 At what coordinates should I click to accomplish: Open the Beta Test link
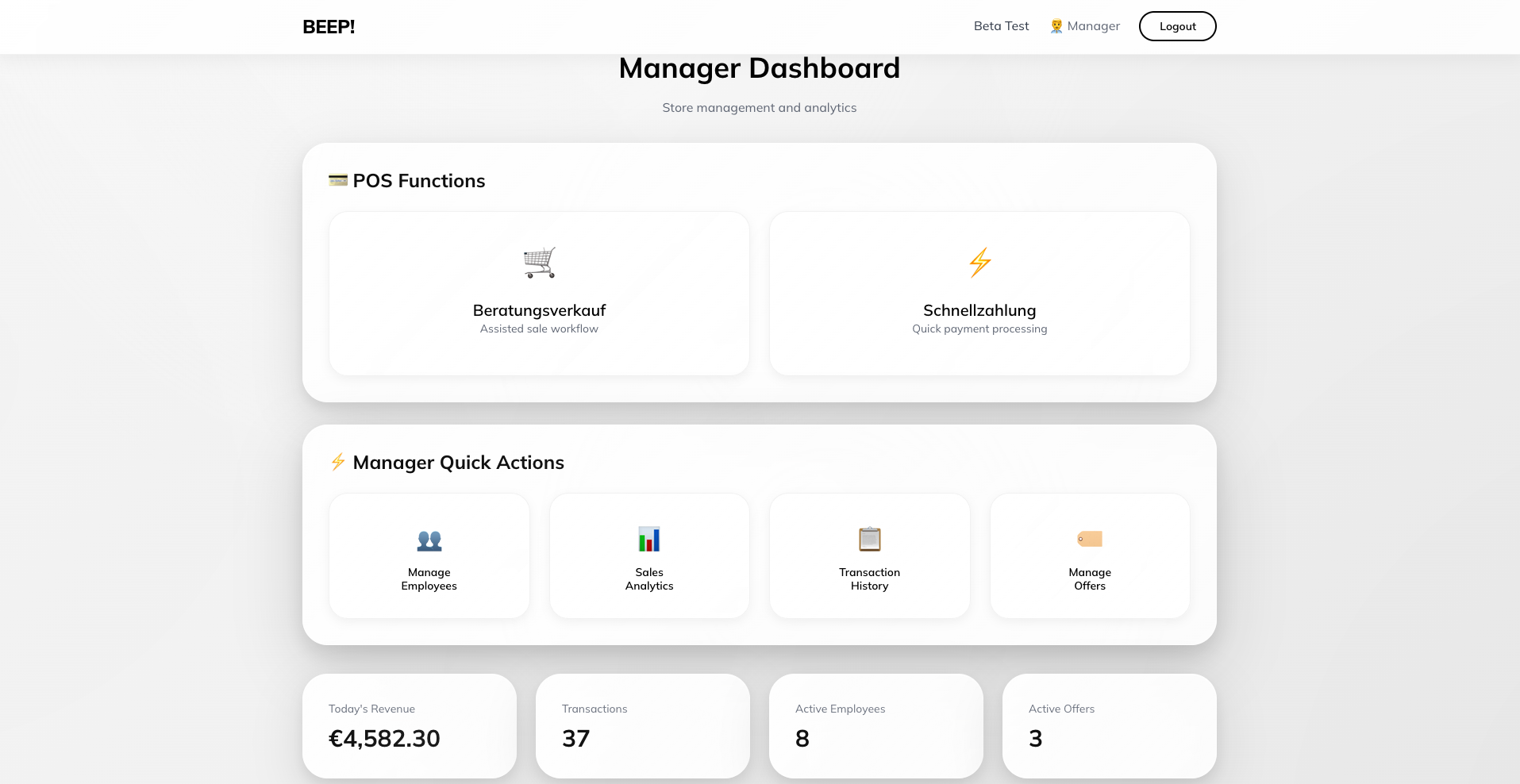click(1000, 25)
